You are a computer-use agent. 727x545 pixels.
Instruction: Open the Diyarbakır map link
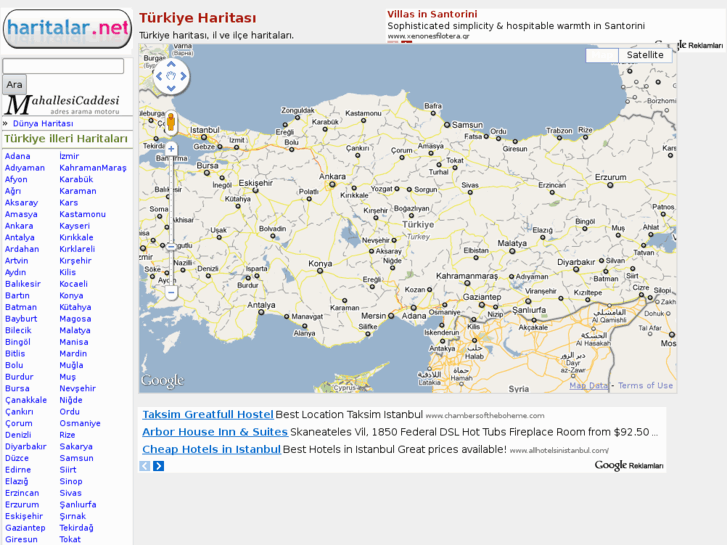click(x=26, y=446)
